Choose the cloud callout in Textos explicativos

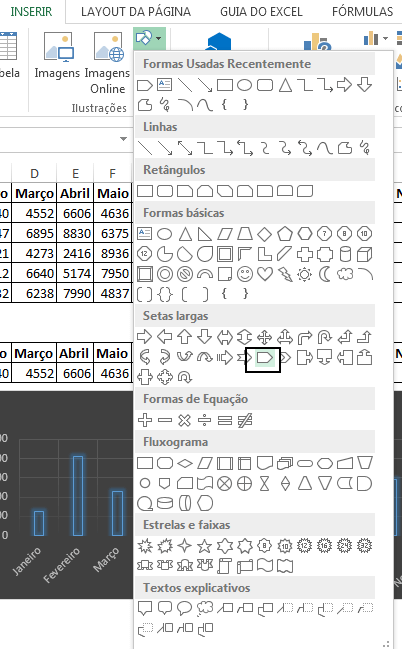(x=205, y=608)
